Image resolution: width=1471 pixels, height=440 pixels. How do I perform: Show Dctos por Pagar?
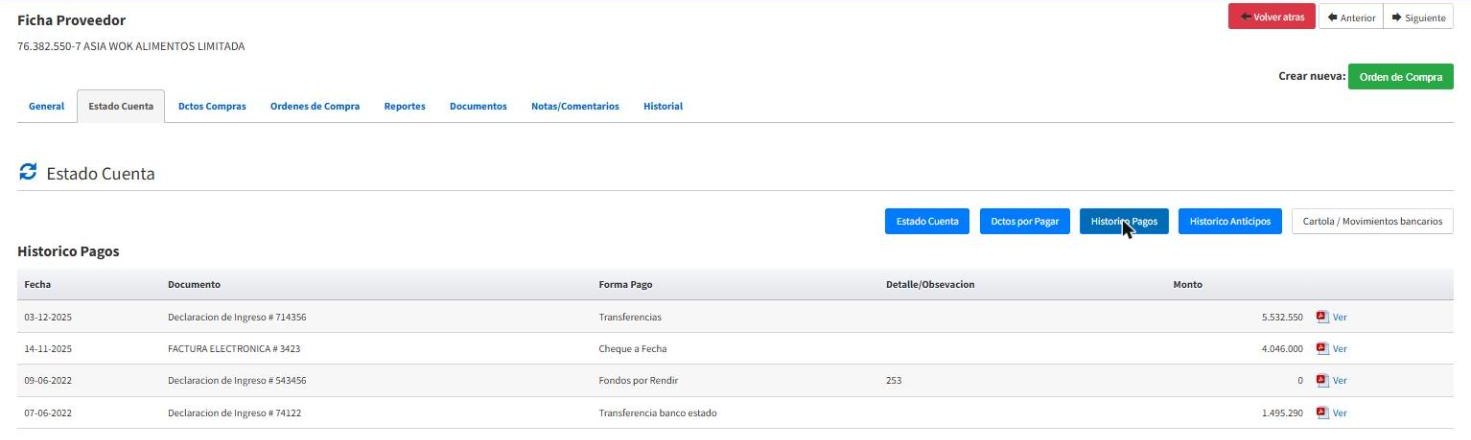coord(1025,222)
